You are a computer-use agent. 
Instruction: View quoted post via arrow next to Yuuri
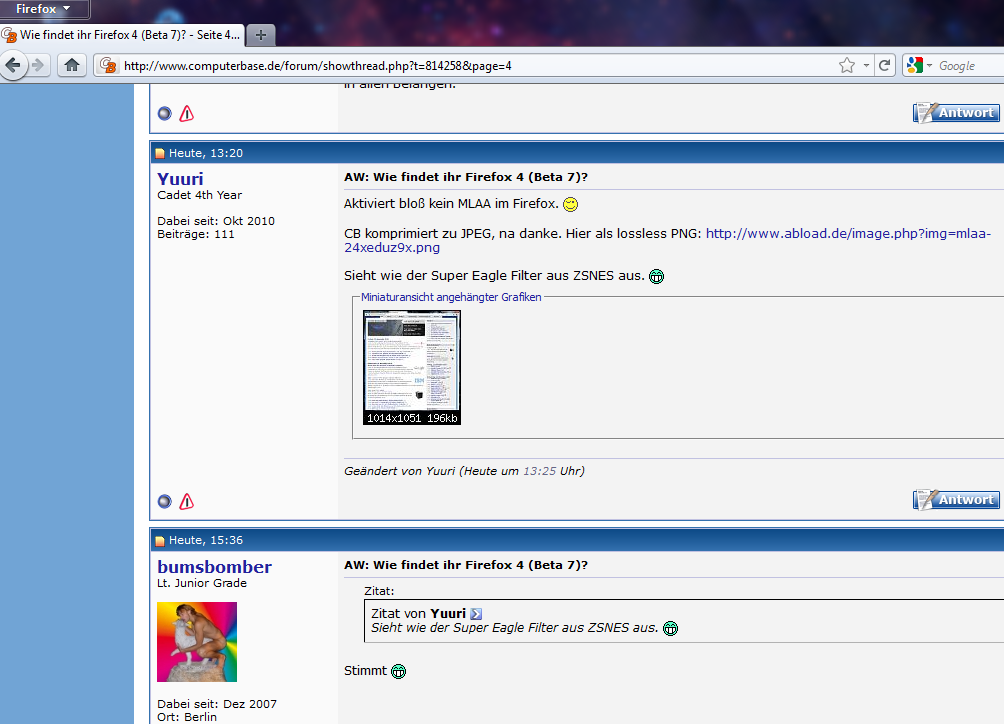pos(476,614)
